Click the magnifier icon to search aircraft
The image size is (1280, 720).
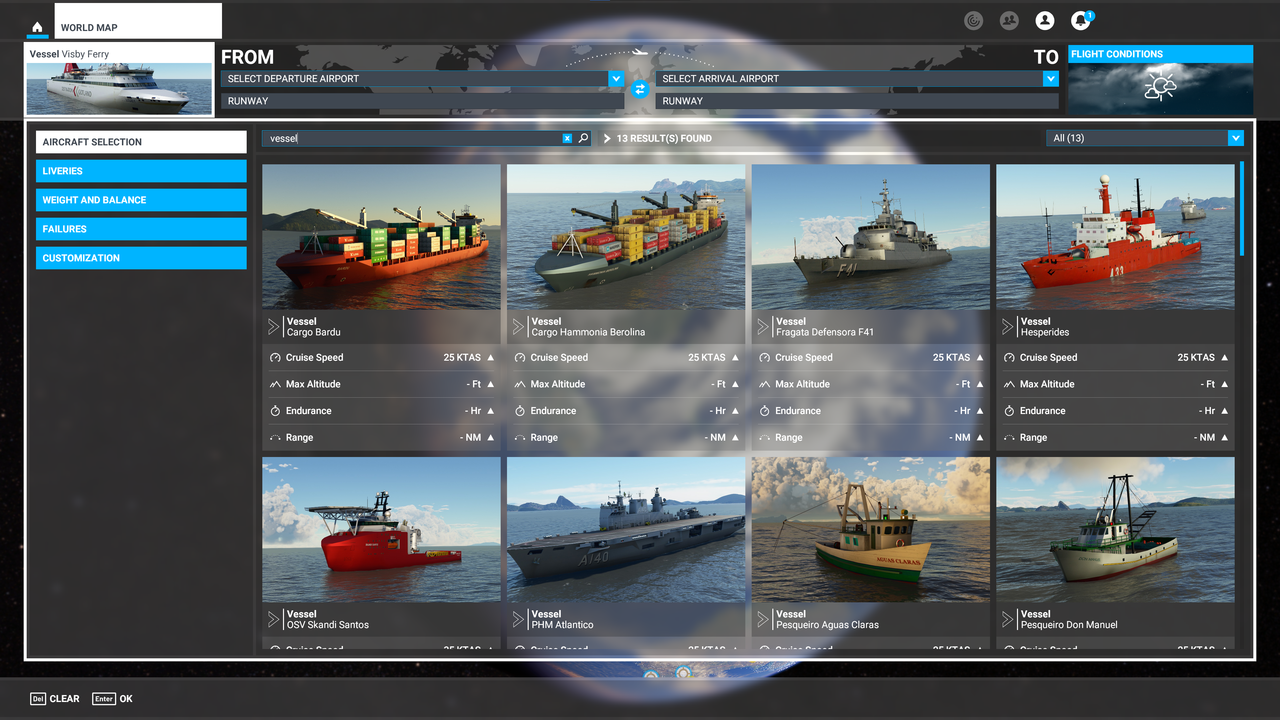(584, 137)
